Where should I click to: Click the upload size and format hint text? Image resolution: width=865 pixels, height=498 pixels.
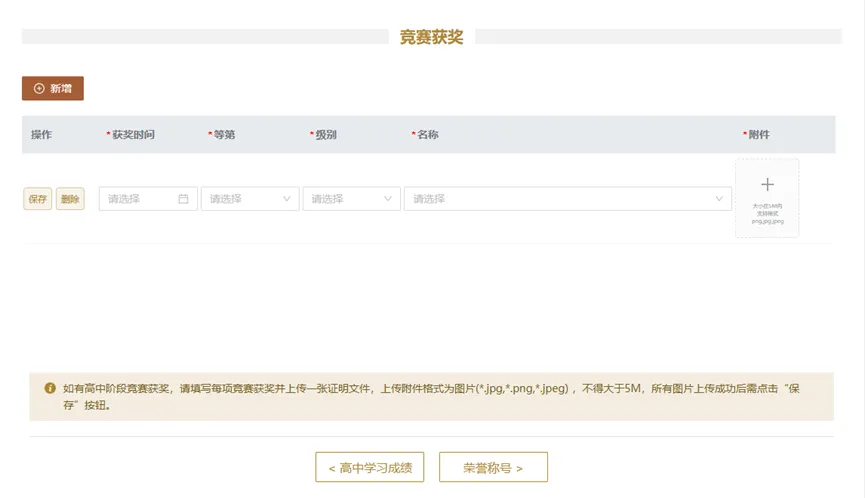[x=767, y=213]
